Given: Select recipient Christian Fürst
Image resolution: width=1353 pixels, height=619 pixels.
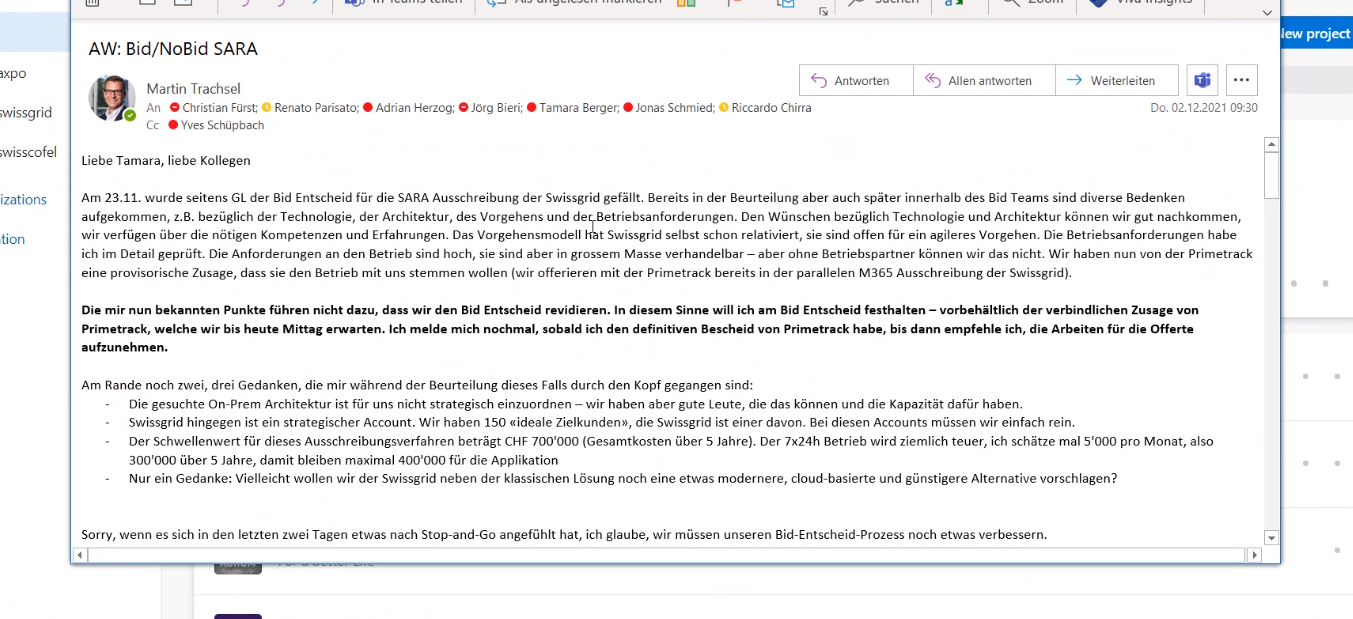Looking at the screenshot, I should pos(219,108).
